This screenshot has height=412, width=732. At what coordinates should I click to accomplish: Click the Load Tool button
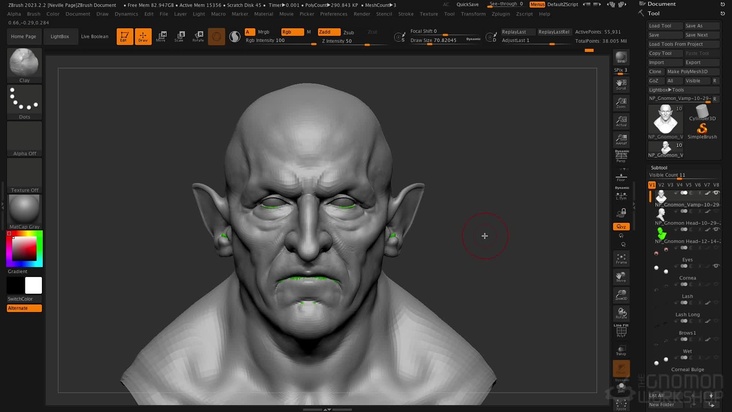[665, 26]
